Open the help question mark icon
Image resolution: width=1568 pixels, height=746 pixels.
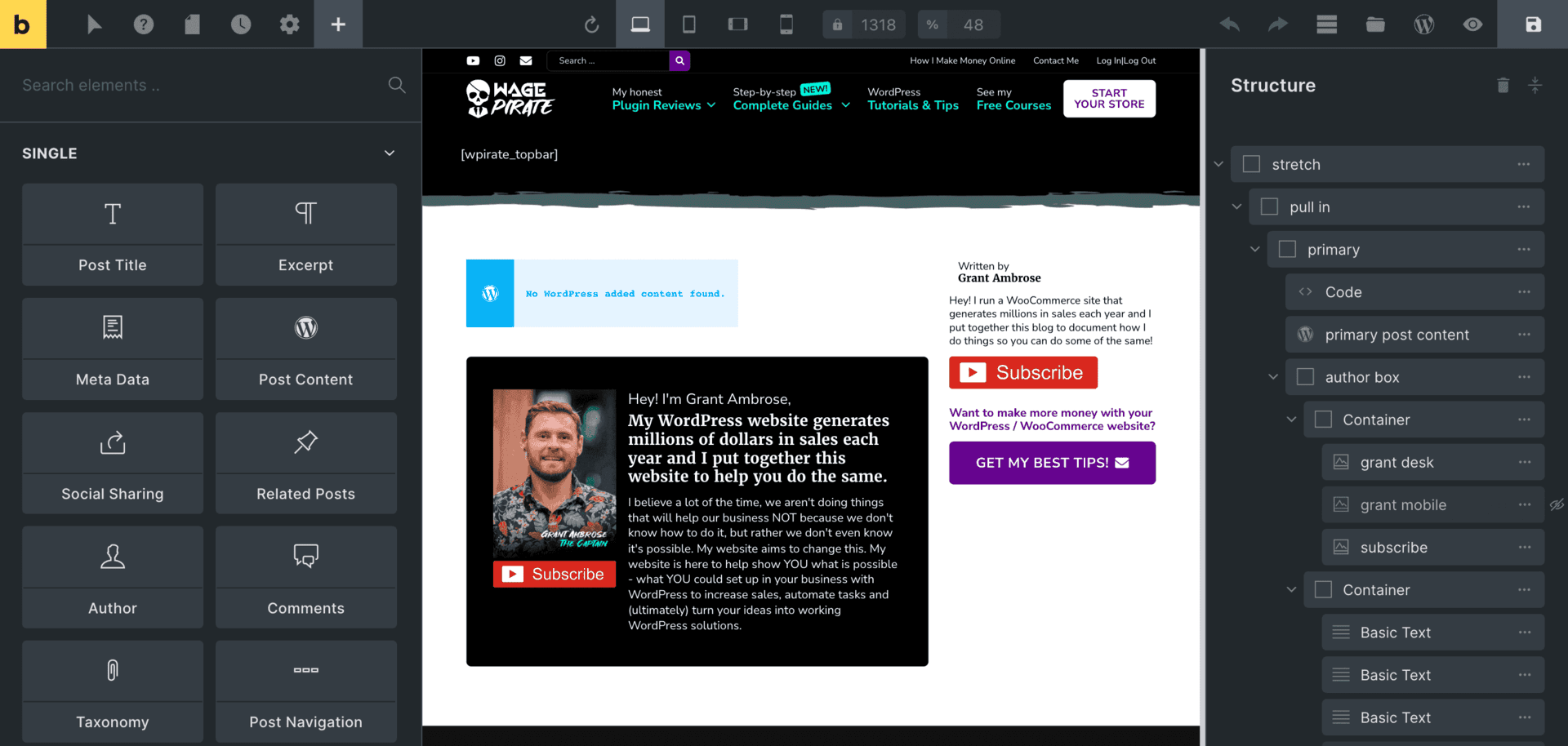pos(144,24)
